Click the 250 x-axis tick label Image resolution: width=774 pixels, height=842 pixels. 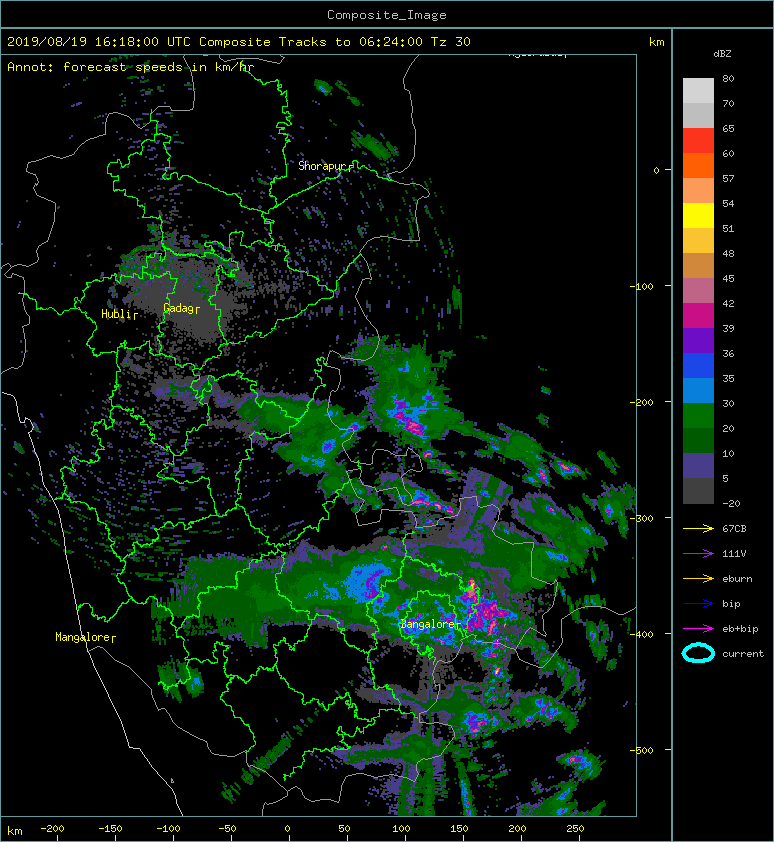click(574, 829)
